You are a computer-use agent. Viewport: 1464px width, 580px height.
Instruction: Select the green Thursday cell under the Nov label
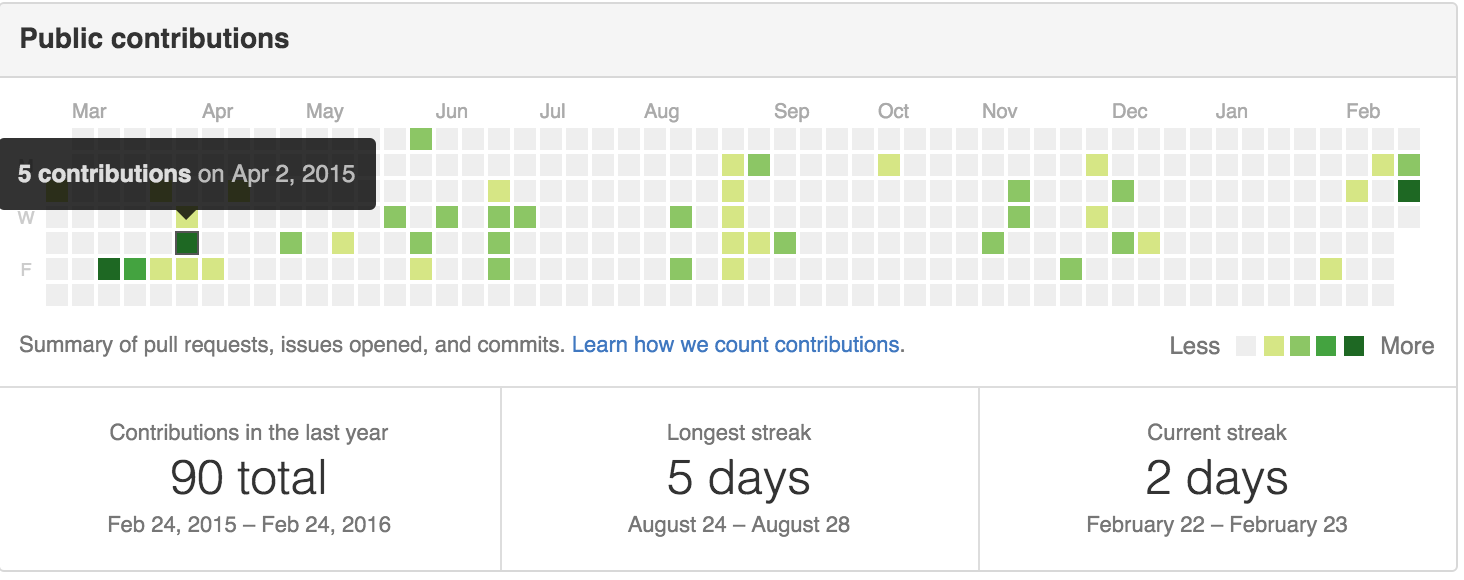993,243
